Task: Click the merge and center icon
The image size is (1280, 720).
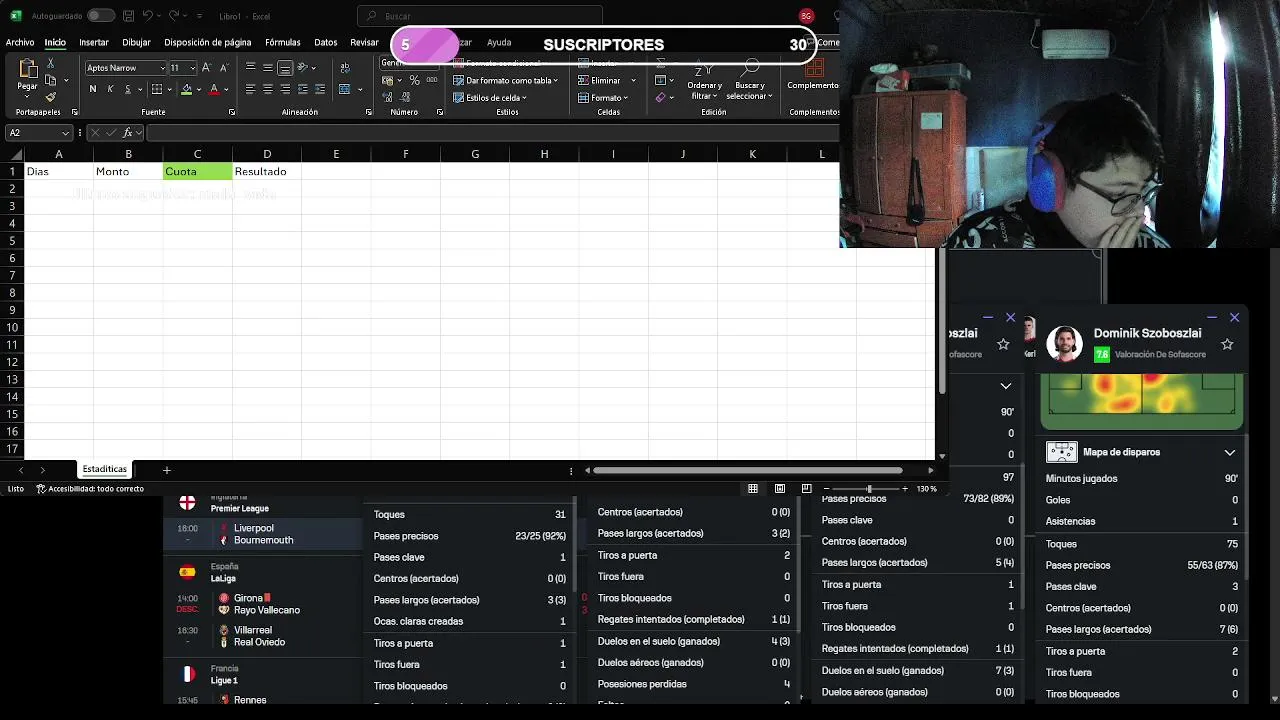Action: [x=345, y=89]
